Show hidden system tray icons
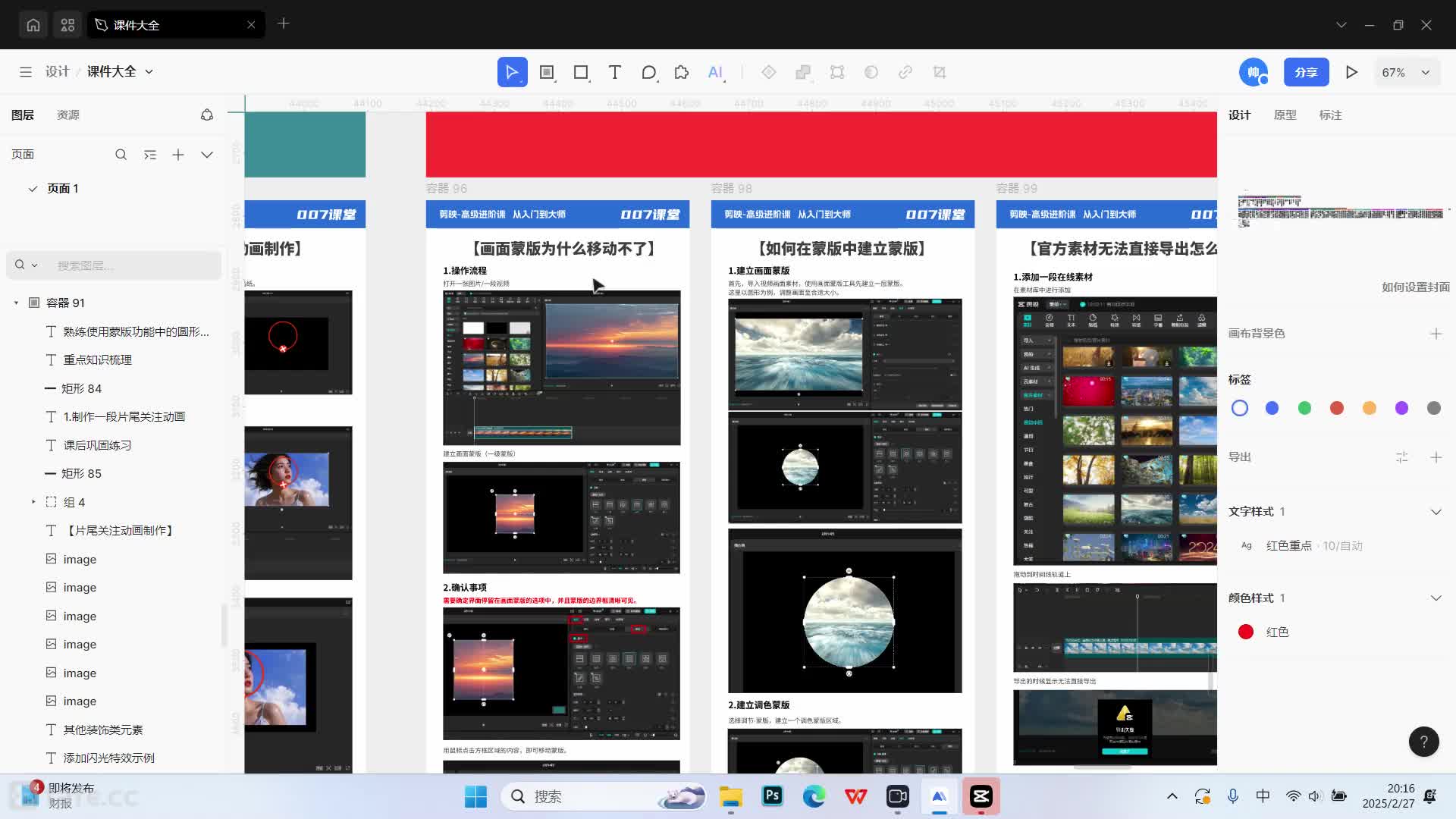 tap(1172, 796)
